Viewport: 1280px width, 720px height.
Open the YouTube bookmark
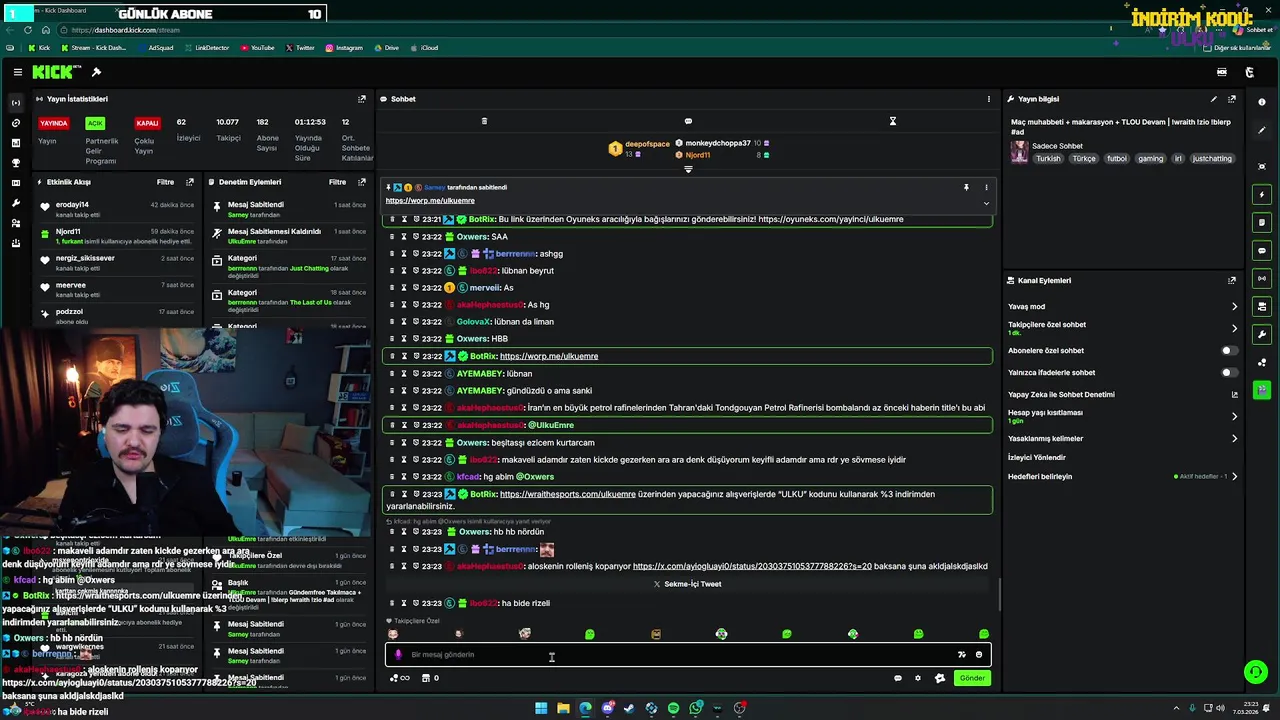pos(257,47)
